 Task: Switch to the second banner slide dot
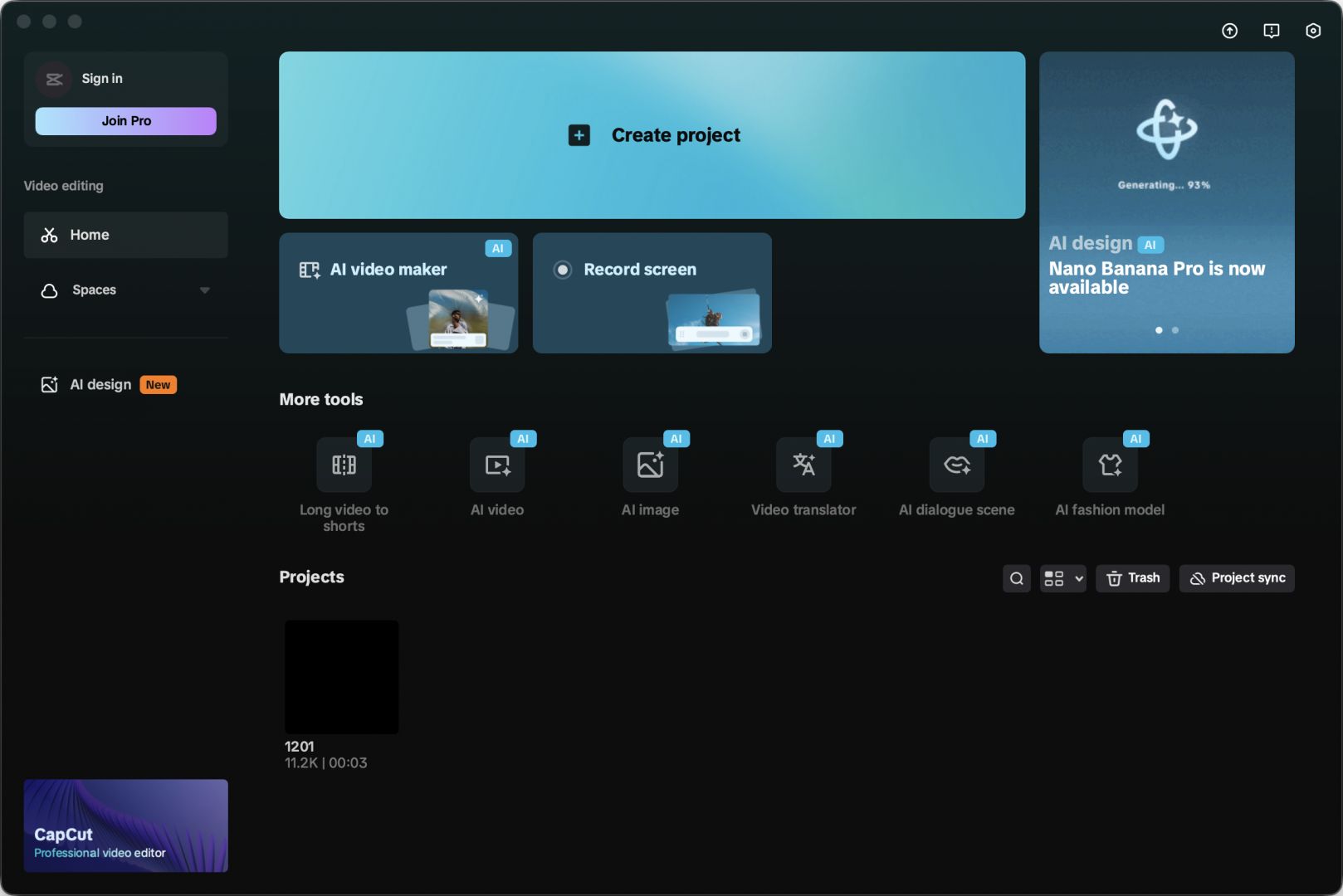[x=1175, y=330]
